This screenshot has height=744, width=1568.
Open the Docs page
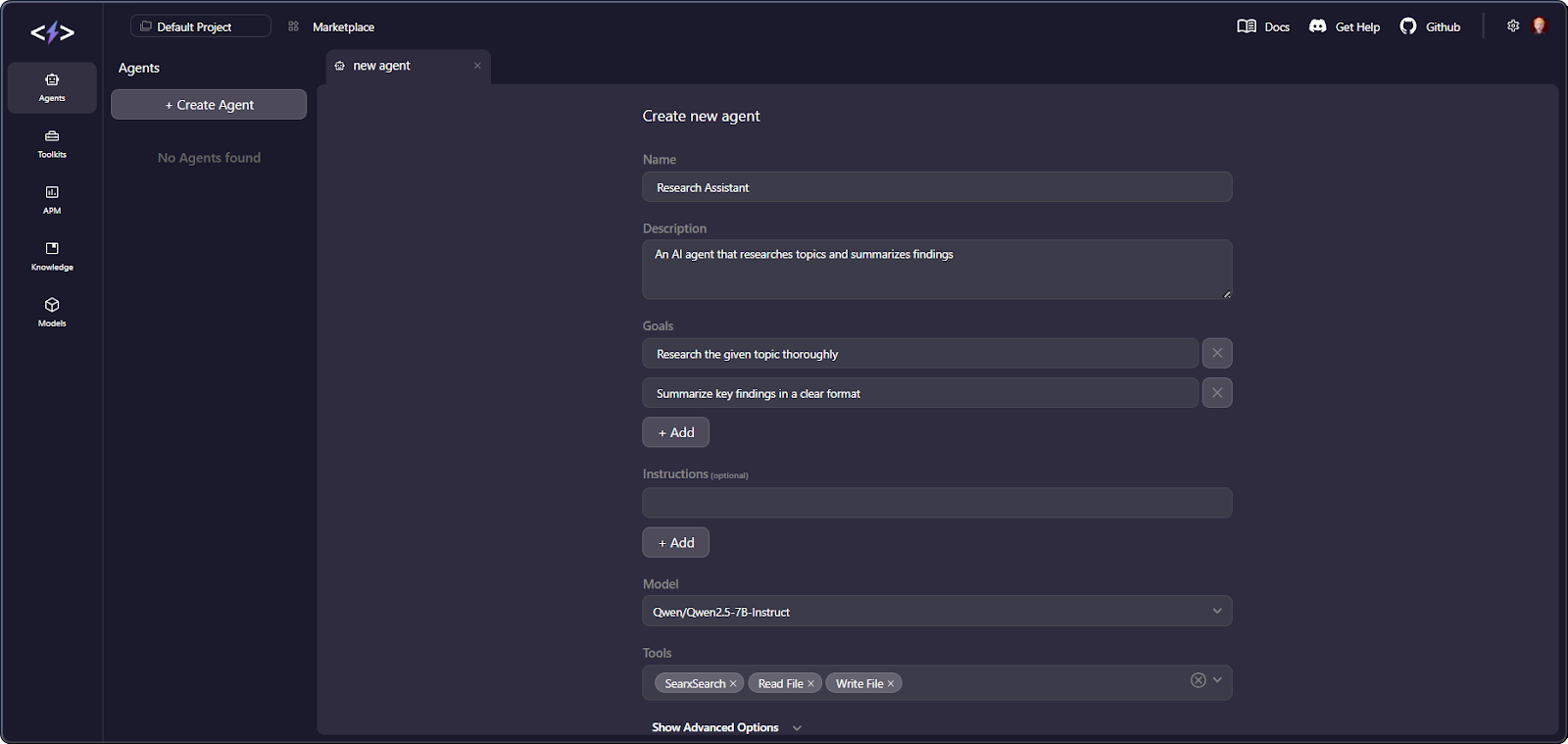(1245, 26)
